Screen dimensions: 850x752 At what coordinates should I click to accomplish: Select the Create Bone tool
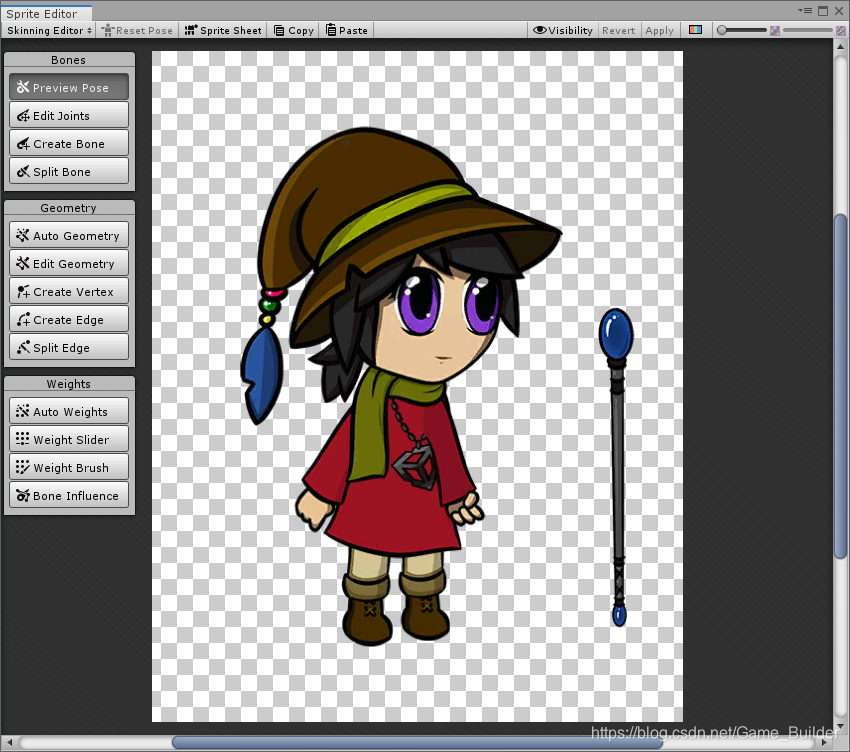69,144
